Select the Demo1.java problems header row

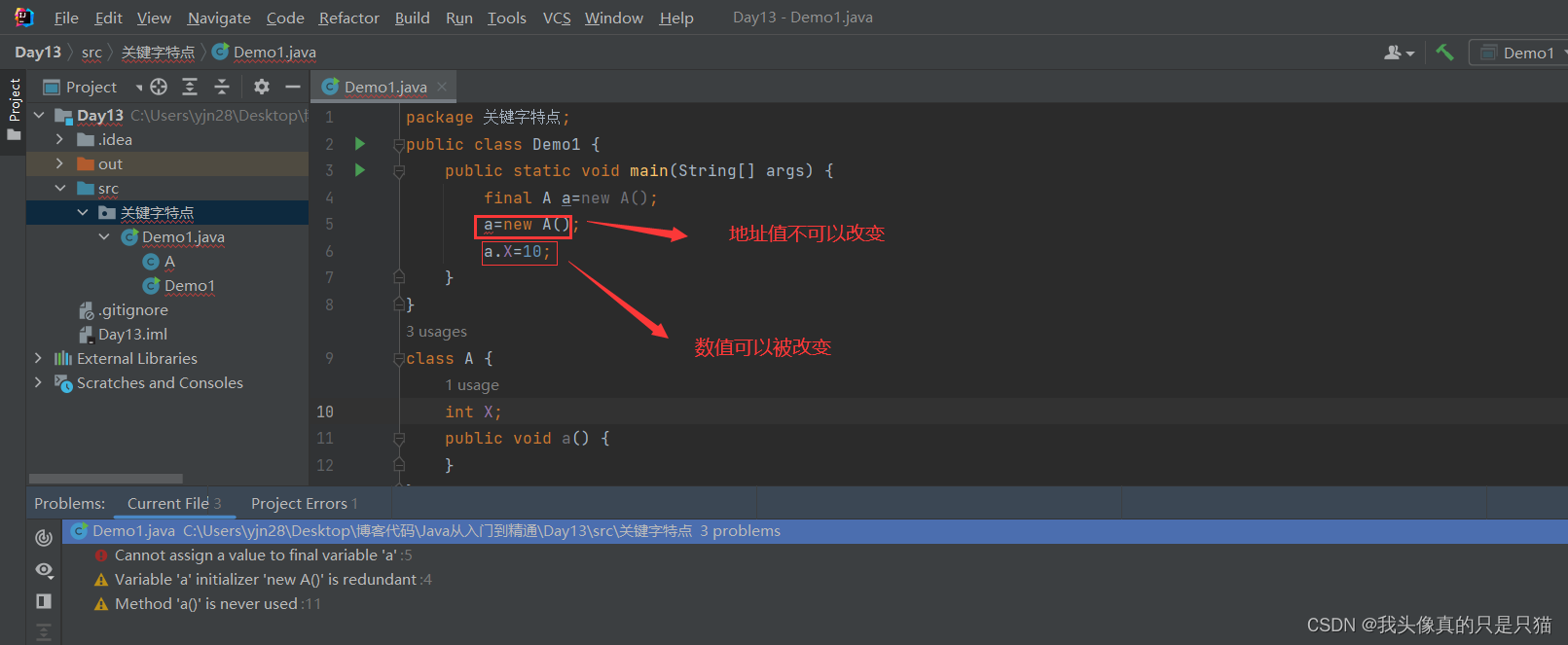pyautogui.click(x=815, y=531)
